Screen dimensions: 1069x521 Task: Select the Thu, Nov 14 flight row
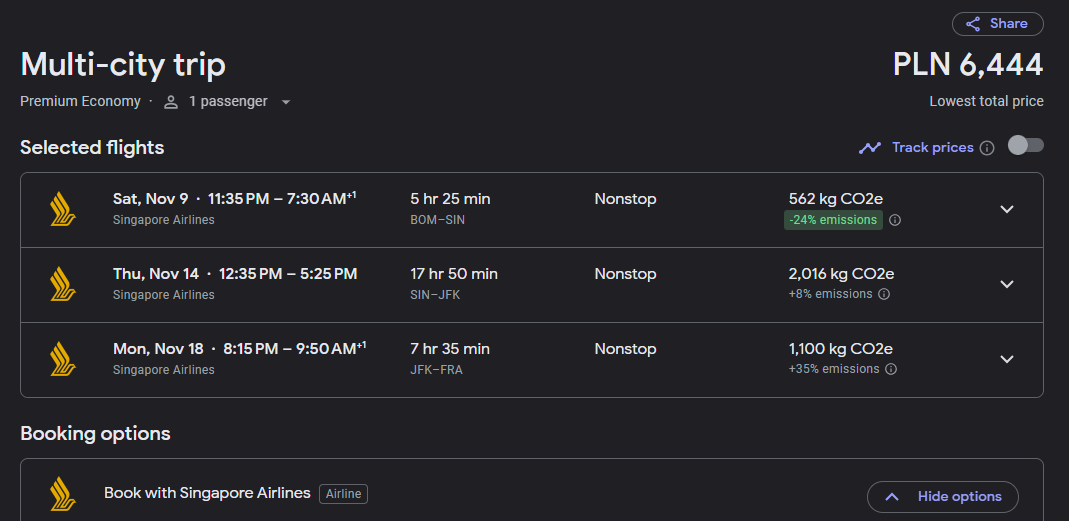532,284
